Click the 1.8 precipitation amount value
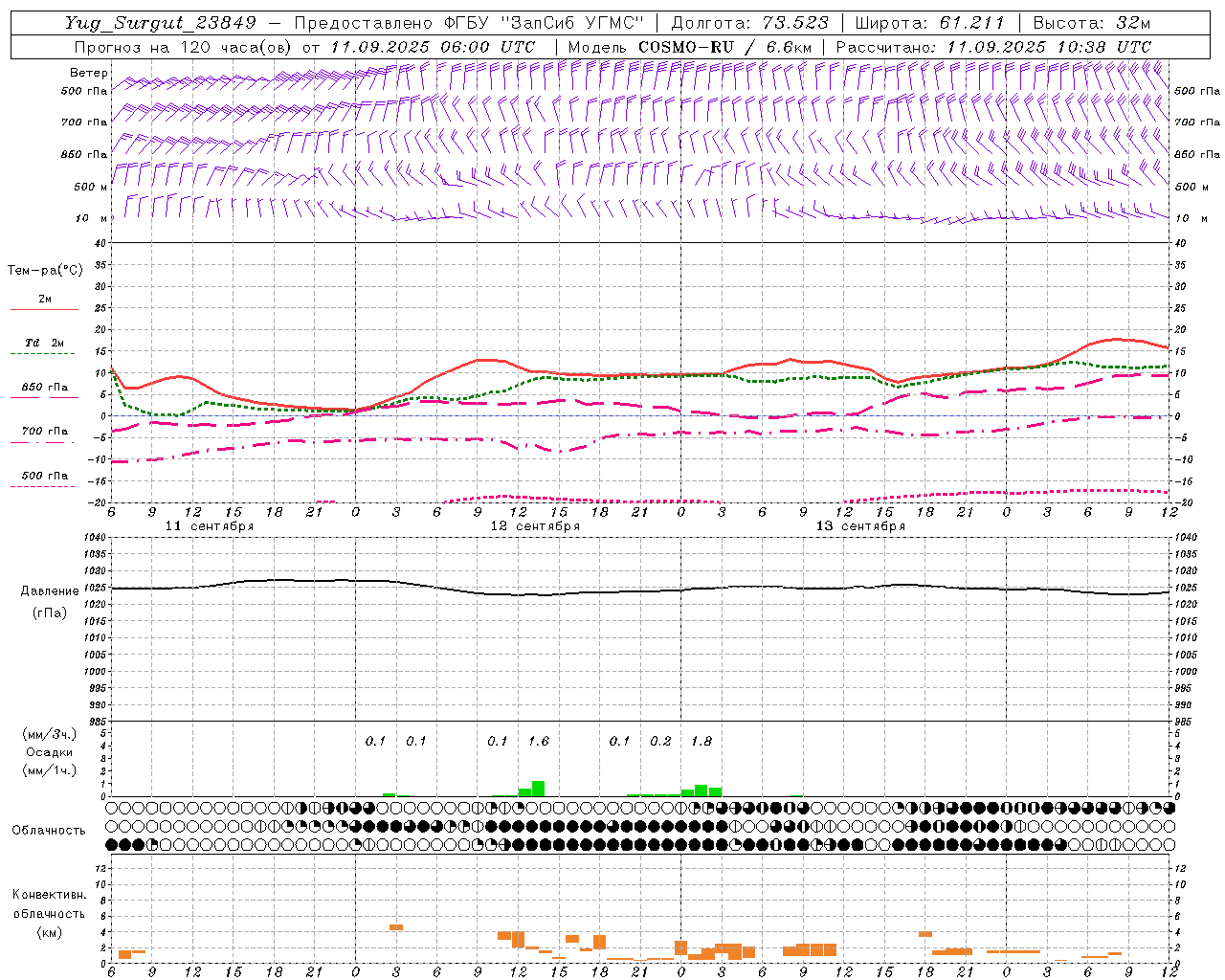 (702, 741)
